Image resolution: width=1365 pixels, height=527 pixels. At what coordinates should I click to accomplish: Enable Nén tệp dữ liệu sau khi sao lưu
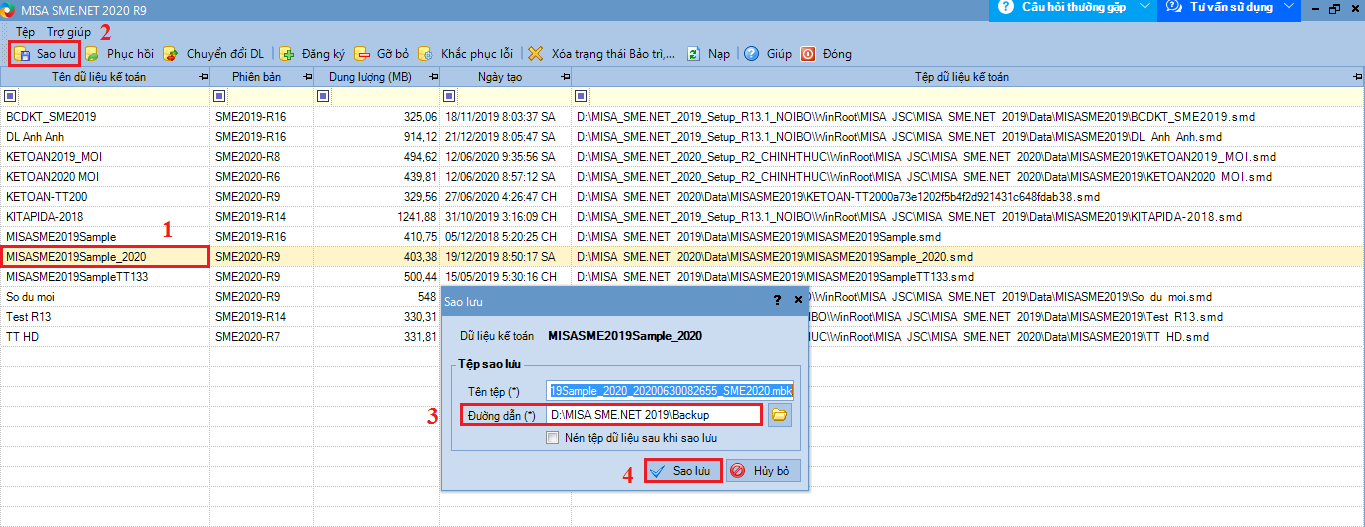(552, 437)
